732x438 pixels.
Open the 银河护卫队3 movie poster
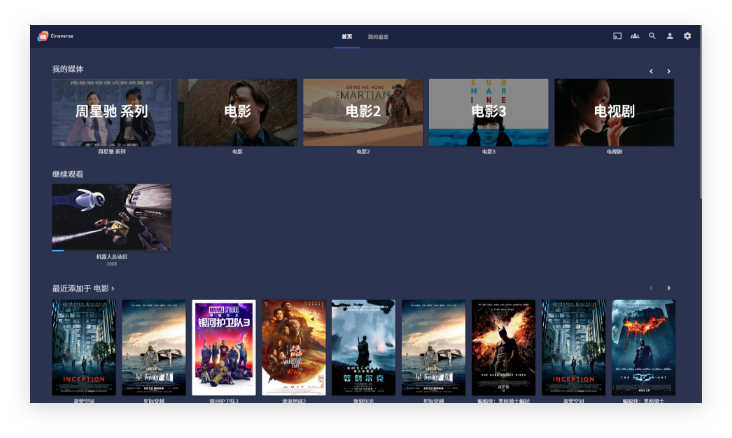click(x=224, y=347)
